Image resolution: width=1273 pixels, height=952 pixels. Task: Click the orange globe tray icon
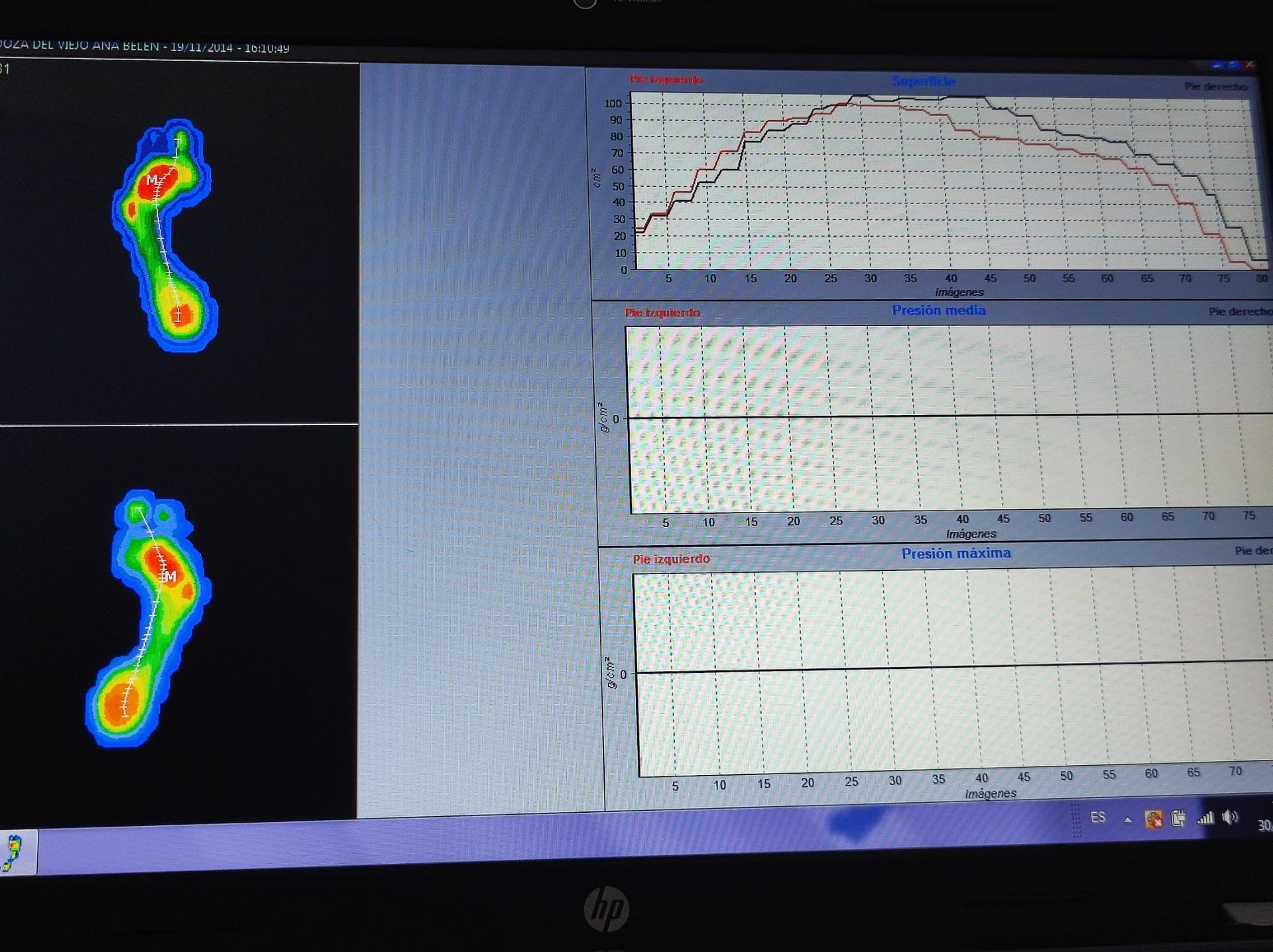click(x=1154, y=819)
